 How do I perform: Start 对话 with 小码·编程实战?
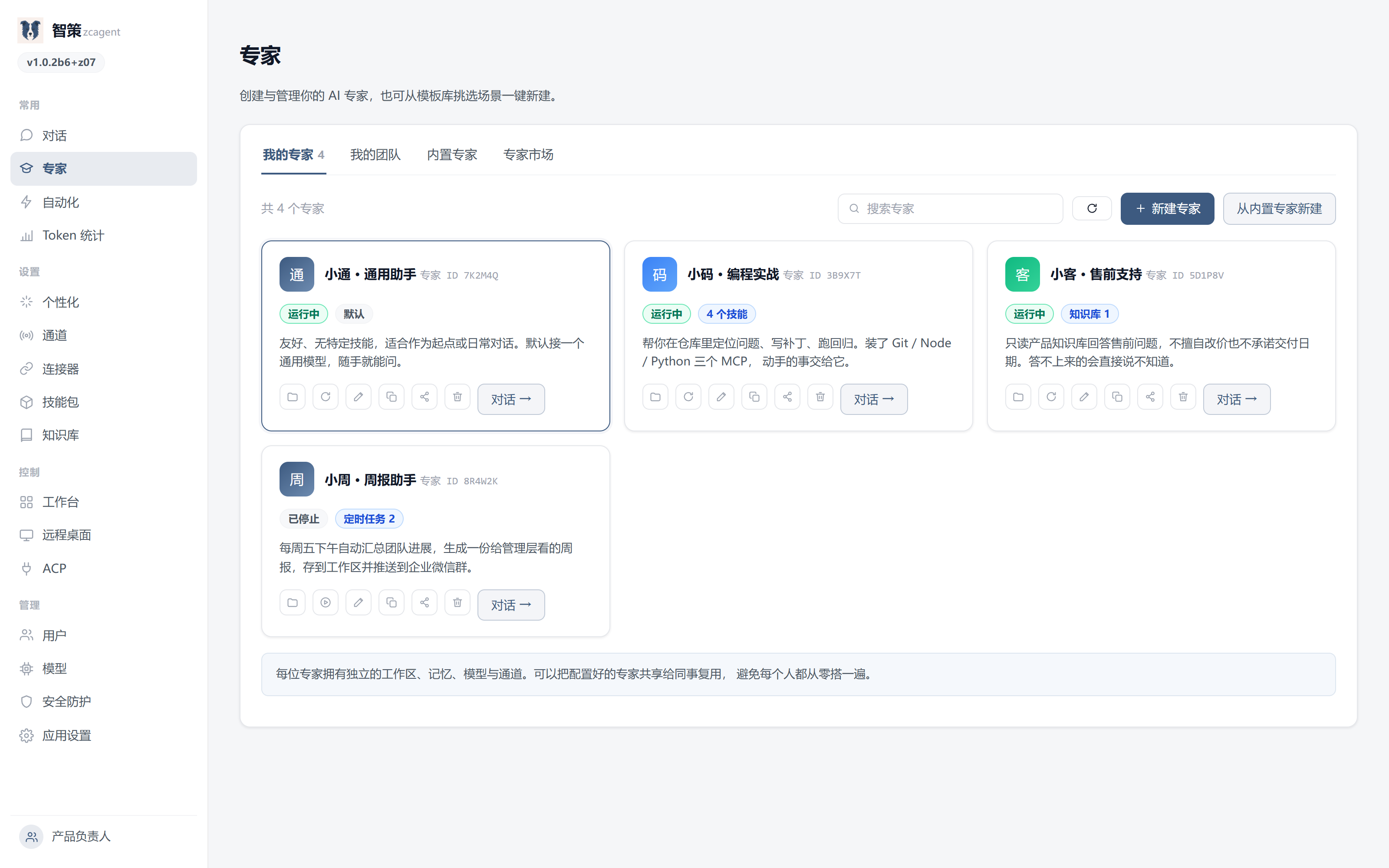[x=874, y=399]
